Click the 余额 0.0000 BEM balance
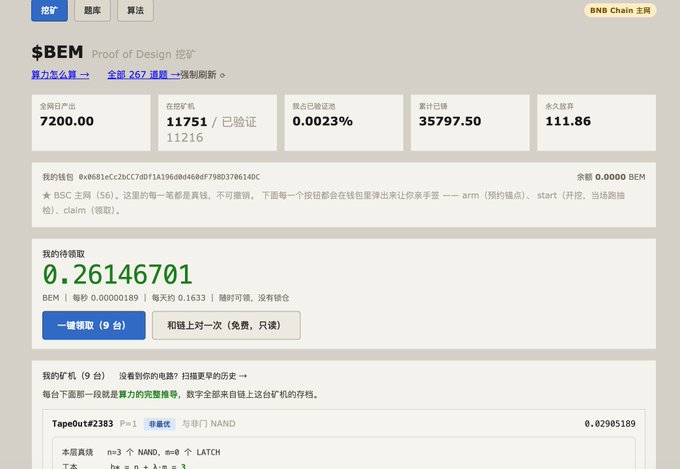 tap(611, 177)
